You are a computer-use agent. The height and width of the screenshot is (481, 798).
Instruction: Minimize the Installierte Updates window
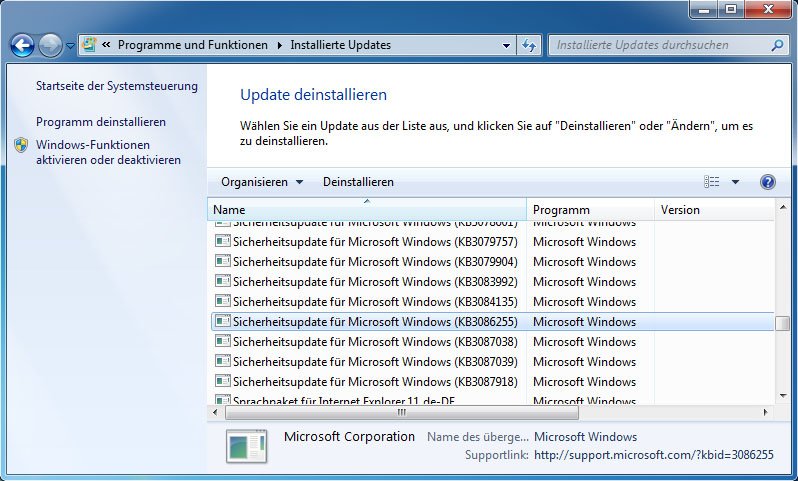(704, 9)
